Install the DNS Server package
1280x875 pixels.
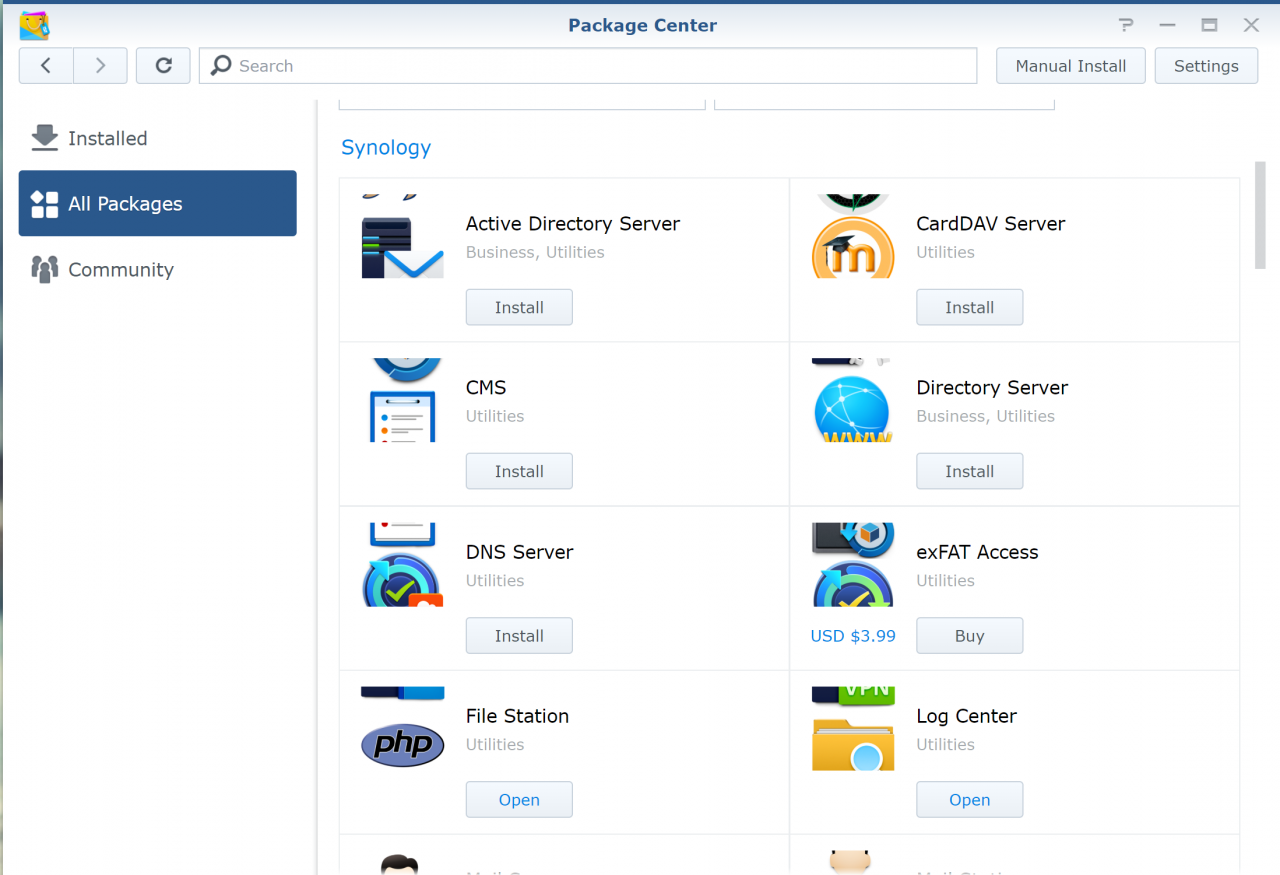point(518,635)
